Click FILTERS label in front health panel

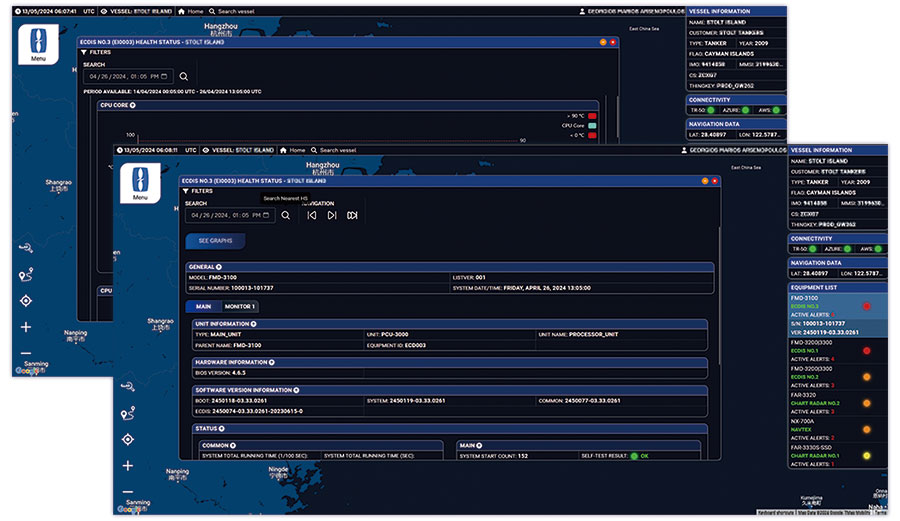pyautogui.click(x=202, y=191)
